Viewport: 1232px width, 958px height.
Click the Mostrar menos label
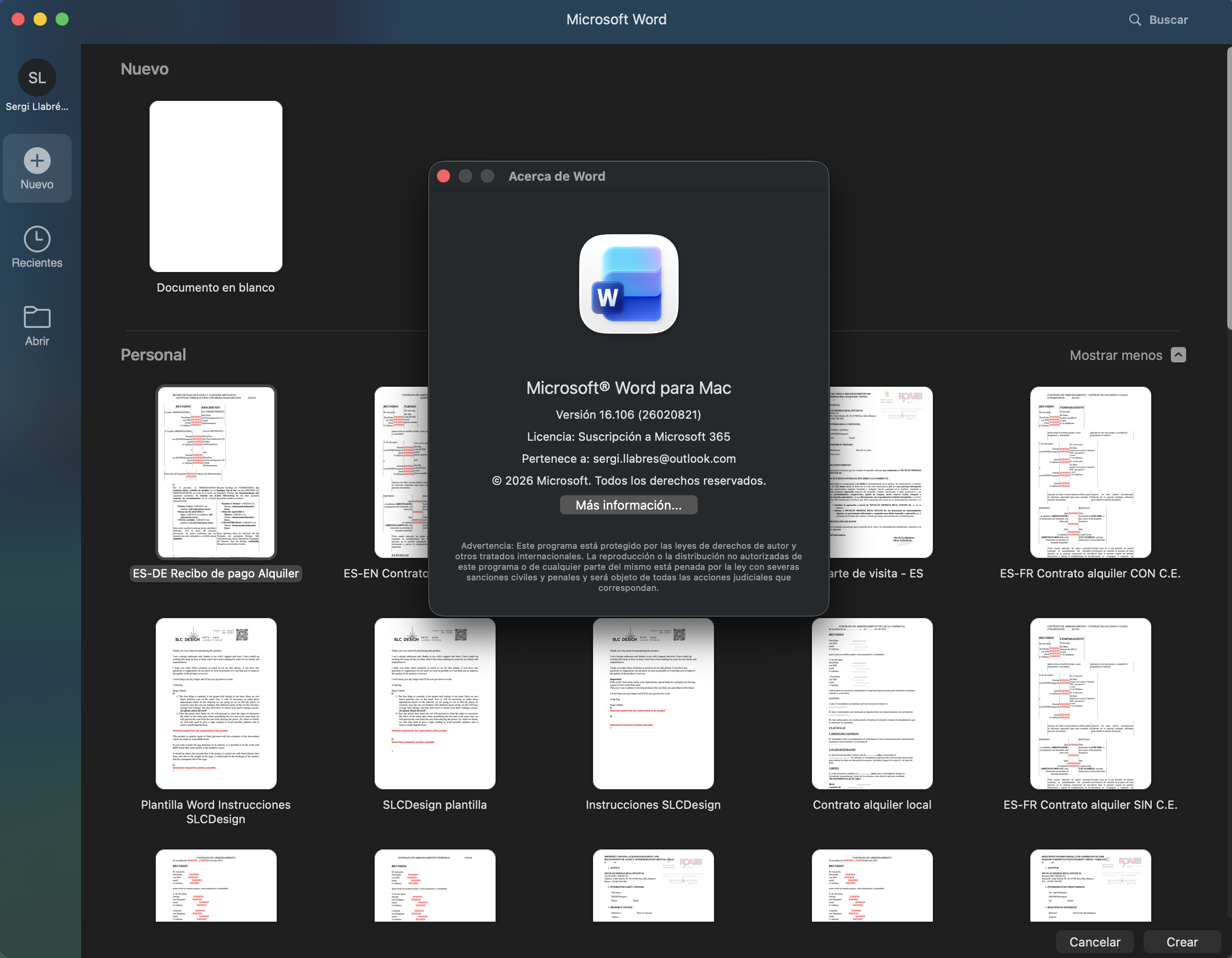(1116, 356)
